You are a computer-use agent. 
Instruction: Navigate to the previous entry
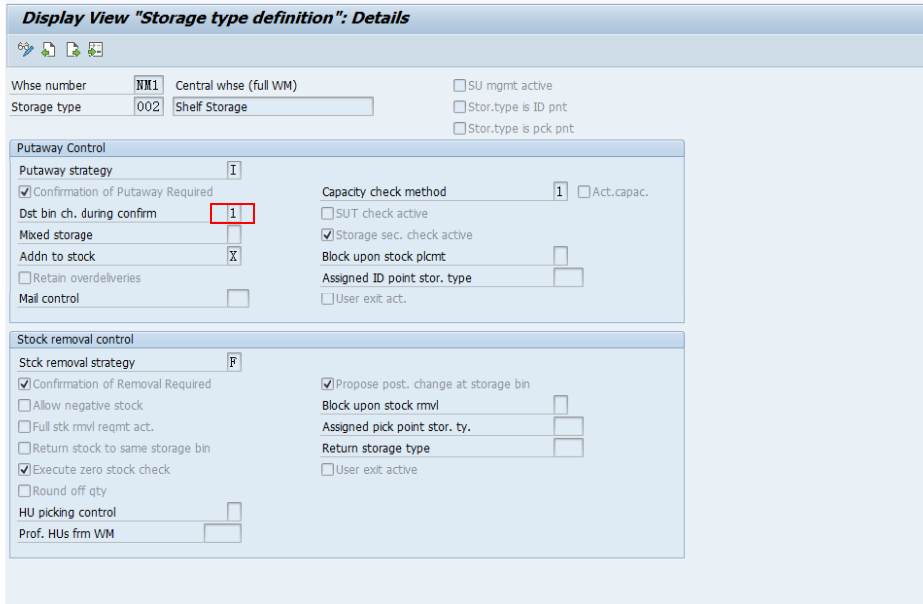point(47,48)
